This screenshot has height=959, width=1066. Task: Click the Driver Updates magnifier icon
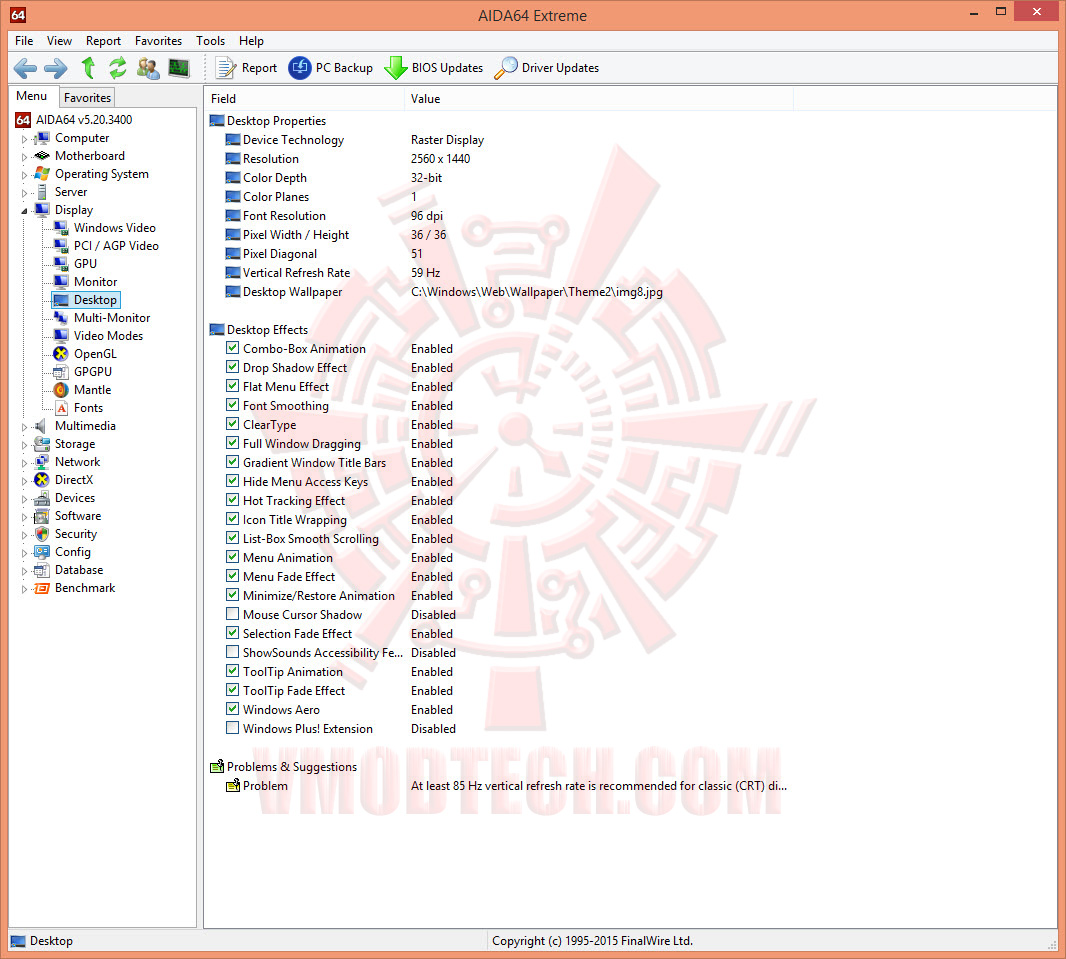505,68
